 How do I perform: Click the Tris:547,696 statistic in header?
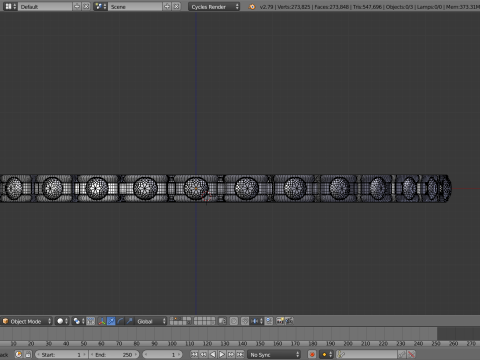coord(367,7)
